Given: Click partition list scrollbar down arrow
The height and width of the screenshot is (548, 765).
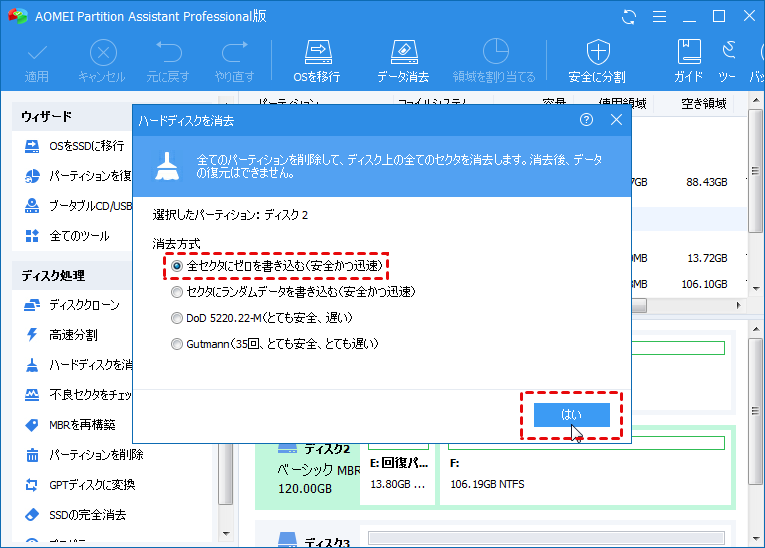Looking at the screenshot, I should pos(756,288).
